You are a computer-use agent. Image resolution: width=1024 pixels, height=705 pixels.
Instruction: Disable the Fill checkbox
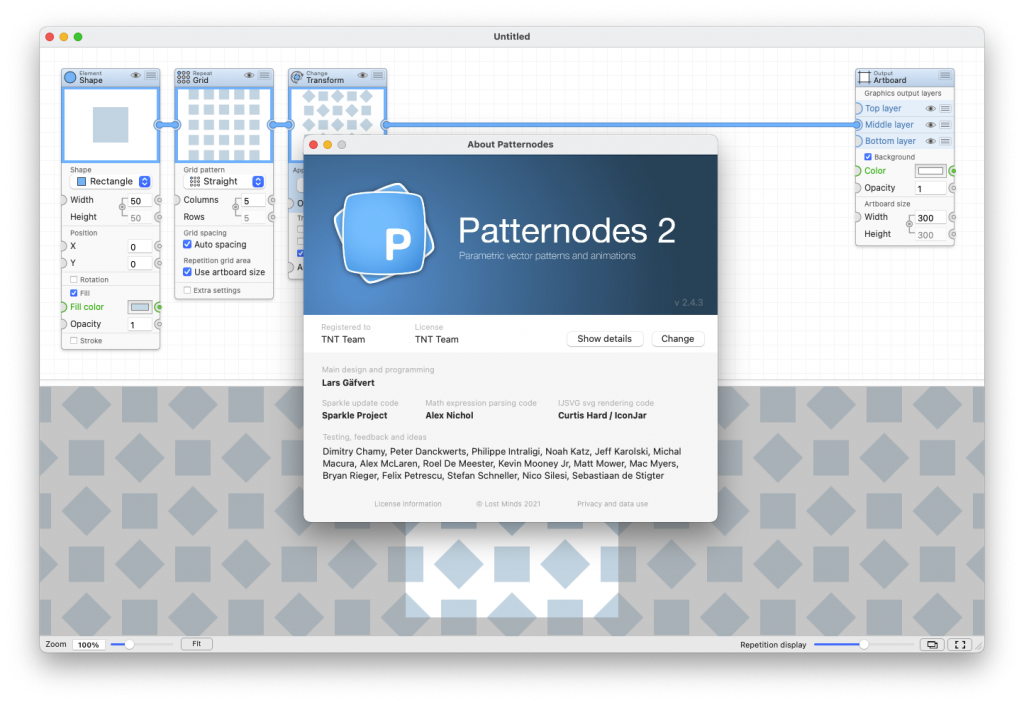point(74,293)
